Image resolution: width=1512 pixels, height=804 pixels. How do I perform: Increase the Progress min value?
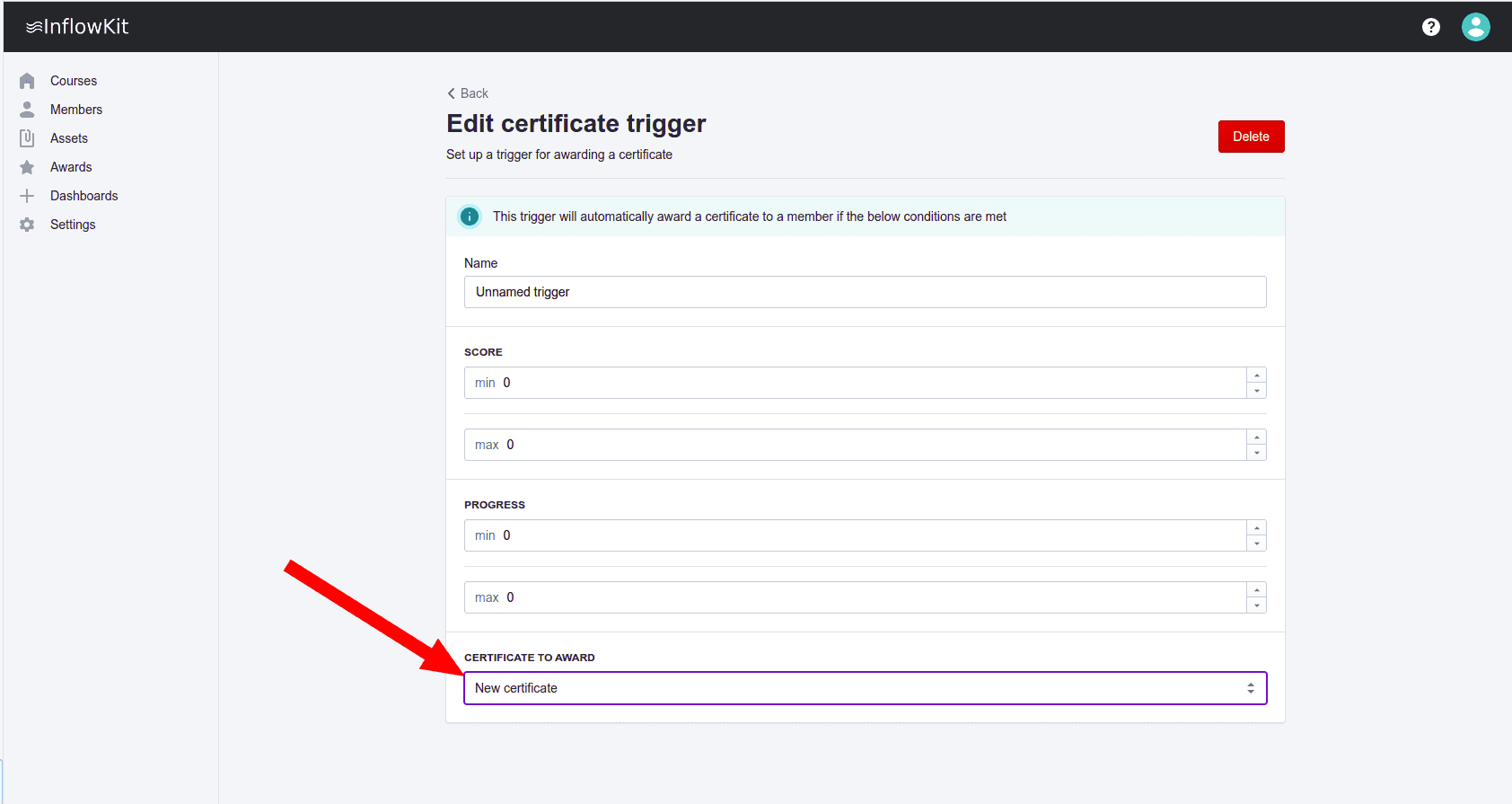point(1257,528)
